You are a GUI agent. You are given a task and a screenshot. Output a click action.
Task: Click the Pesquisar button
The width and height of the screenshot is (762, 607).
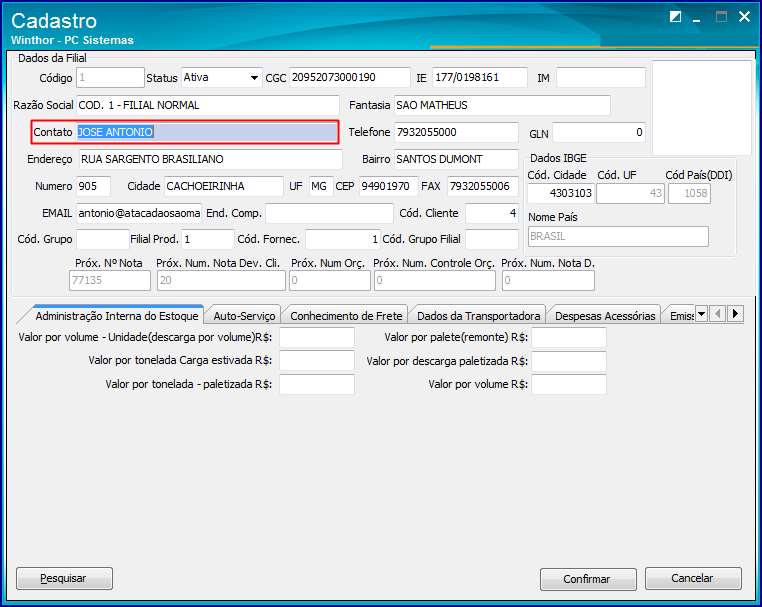[64, 578]
